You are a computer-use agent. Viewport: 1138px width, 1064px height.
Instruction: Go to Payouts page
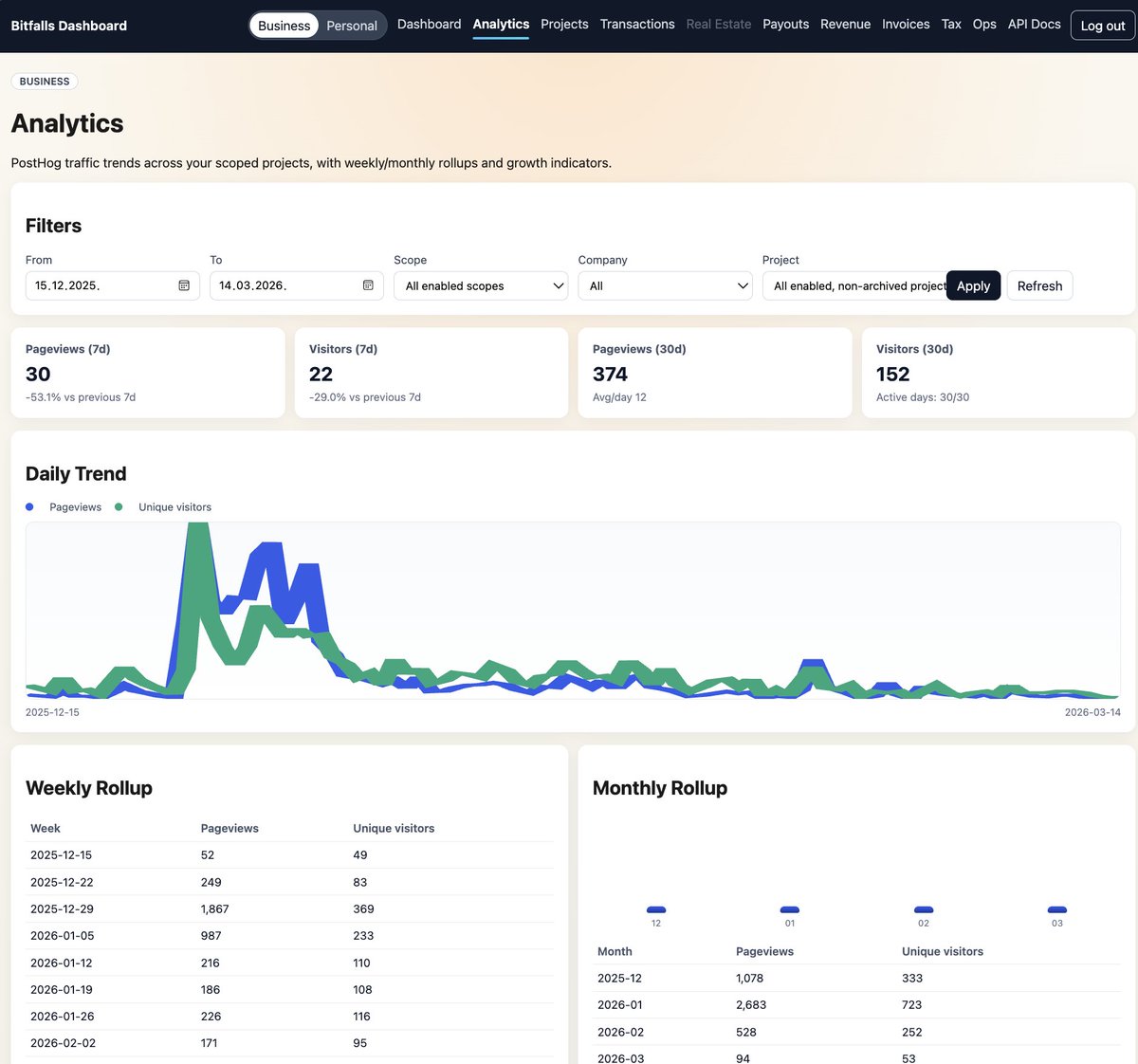786,24
